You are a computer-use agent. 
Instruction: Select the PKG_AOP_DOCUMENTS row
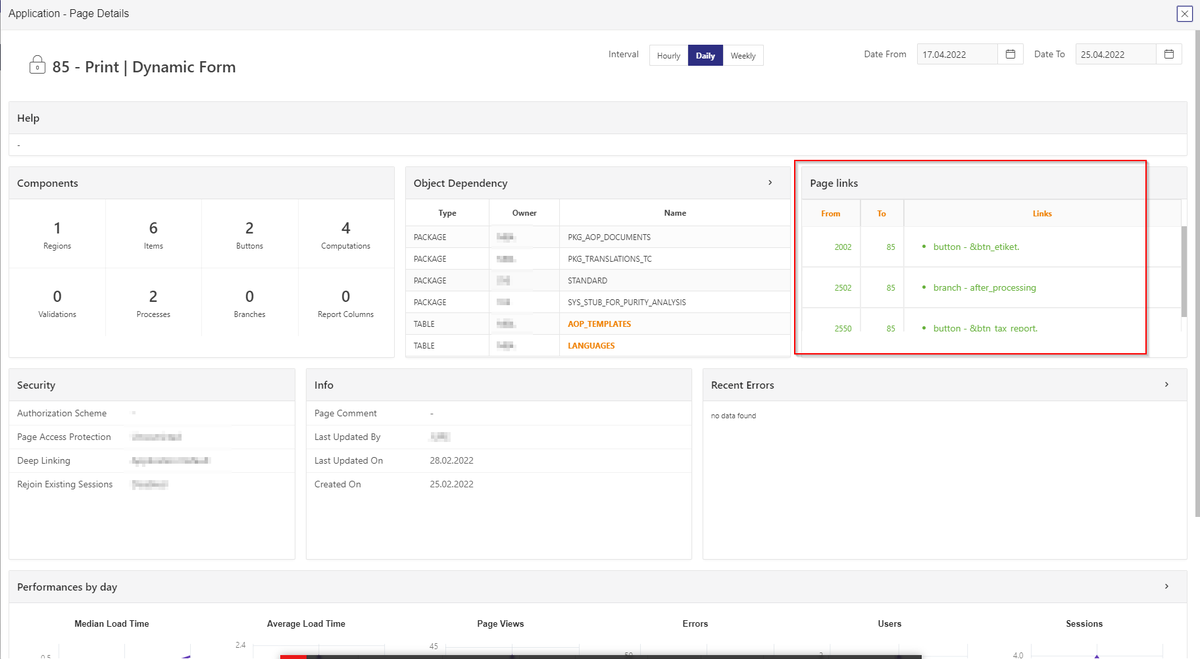coord(598,237)
